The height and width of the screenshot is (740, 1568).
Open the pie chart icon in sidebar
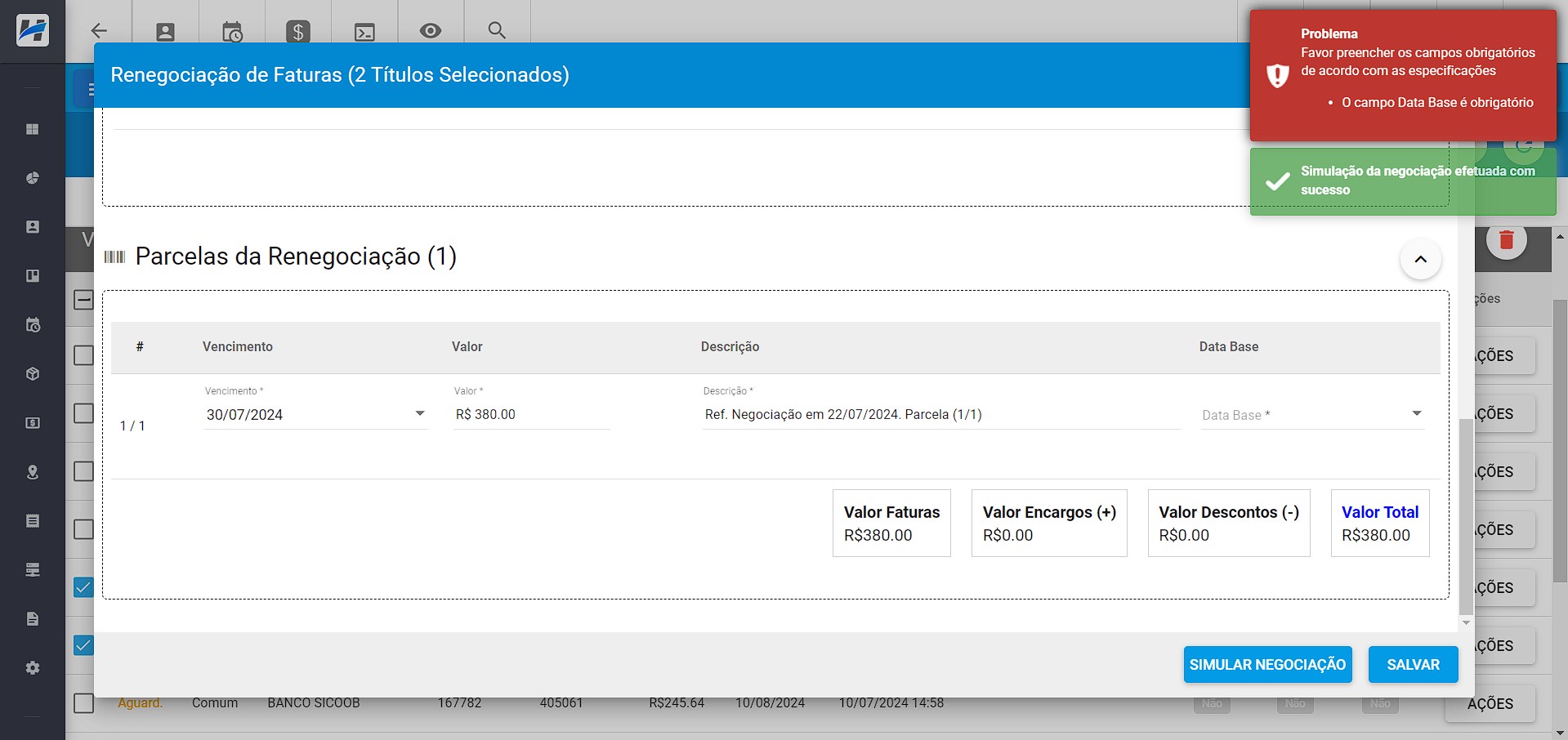coord(33,178)
